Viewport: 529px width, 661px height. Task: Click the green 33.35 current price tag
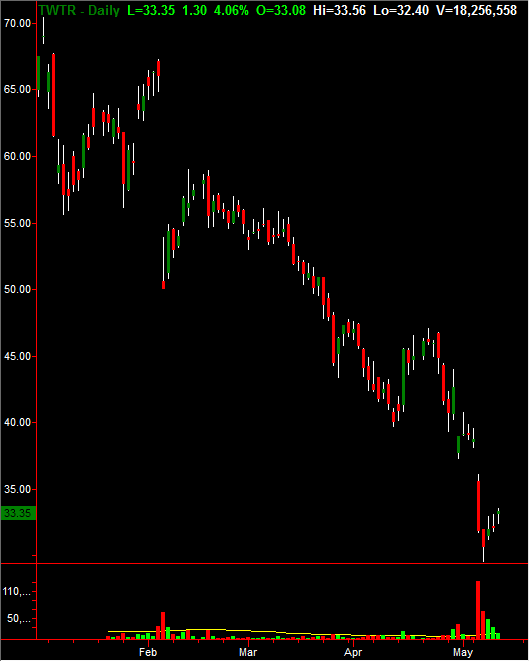click(x=18, y=513)
